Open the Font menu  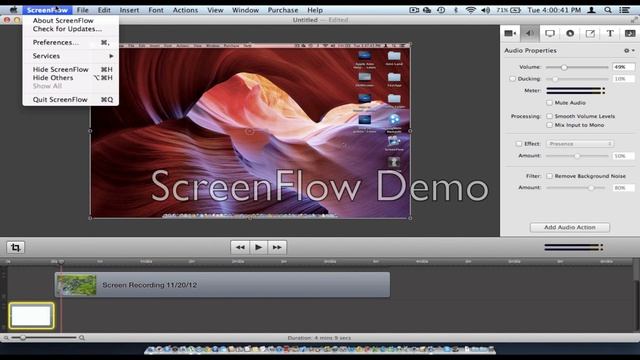pos(156,10)
